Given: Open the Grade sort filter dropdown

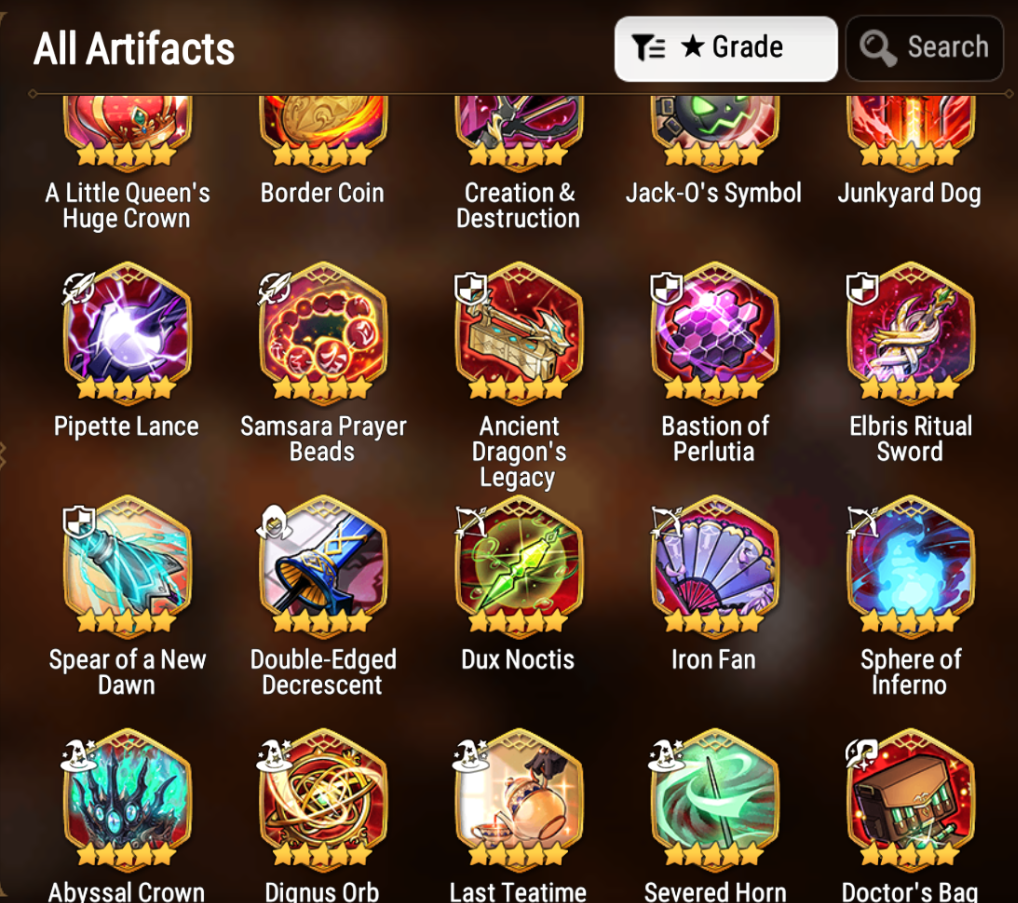Looking at the screenshot, I should (x=726, y=49).
